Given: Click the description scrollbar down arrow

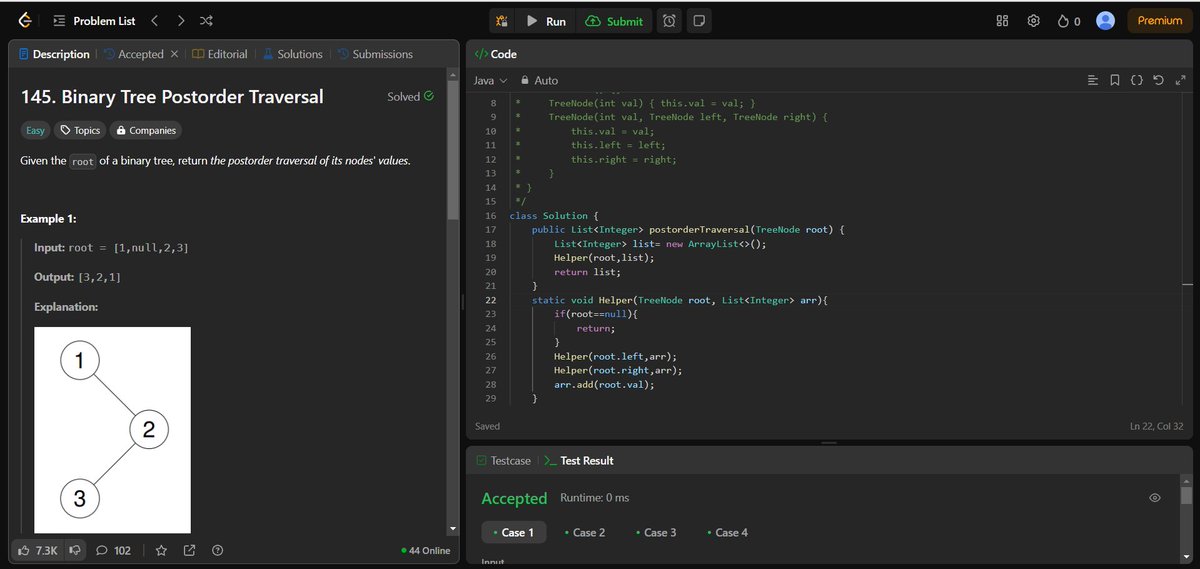Looking at the screenshot, I should pos(453,528).
